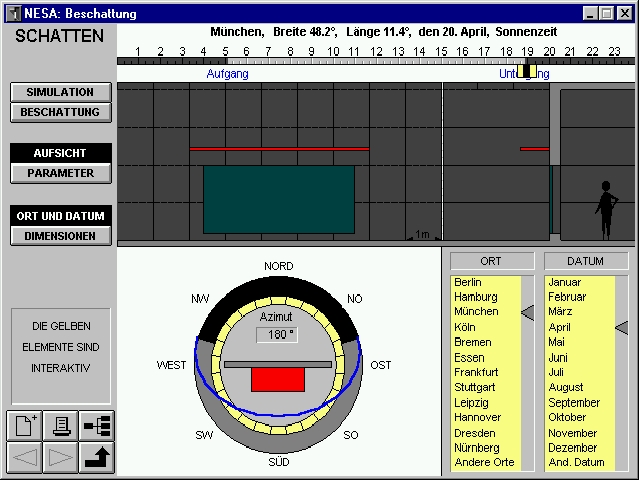
Task: Click the NESA window system menu icon
Action: [x=14, y=13]
